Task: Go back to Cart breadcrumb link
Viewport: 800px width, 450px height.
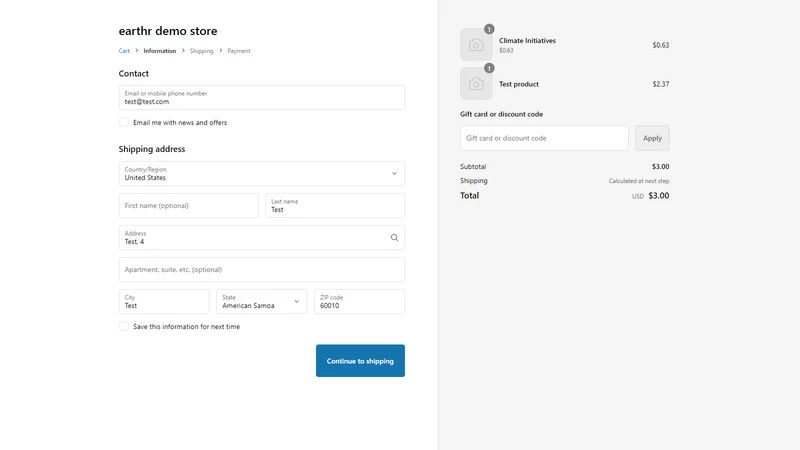Action: [124, 51]
